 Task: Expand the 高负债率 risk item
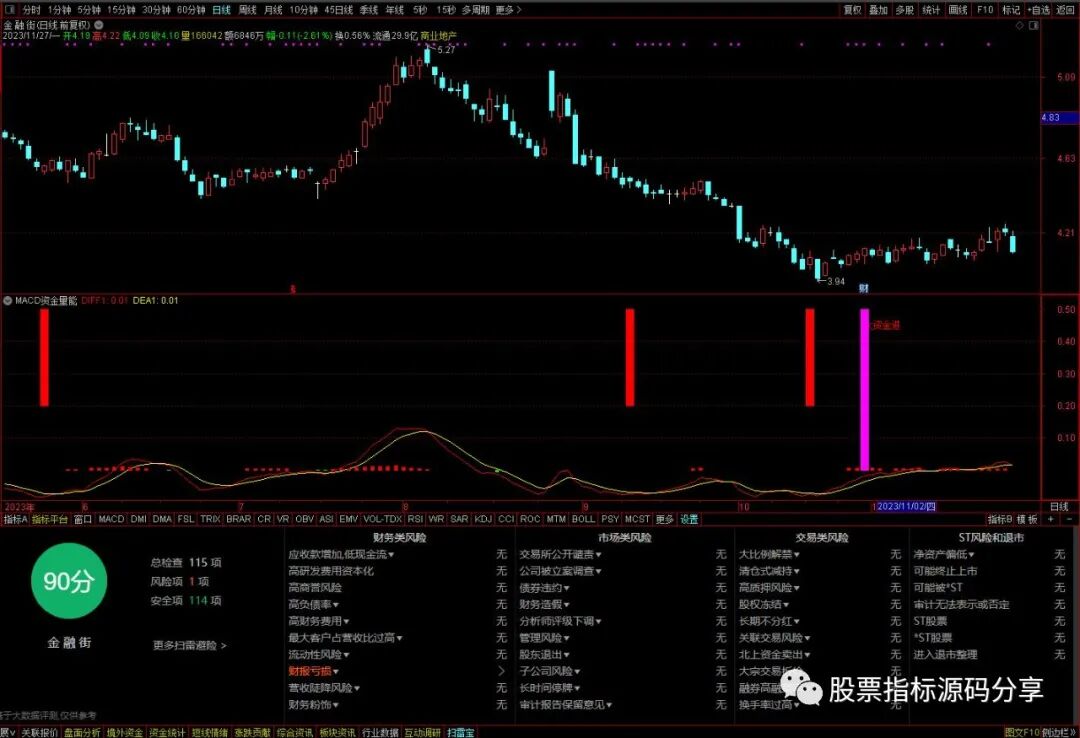pyautogui.click(x=313, y=604)
